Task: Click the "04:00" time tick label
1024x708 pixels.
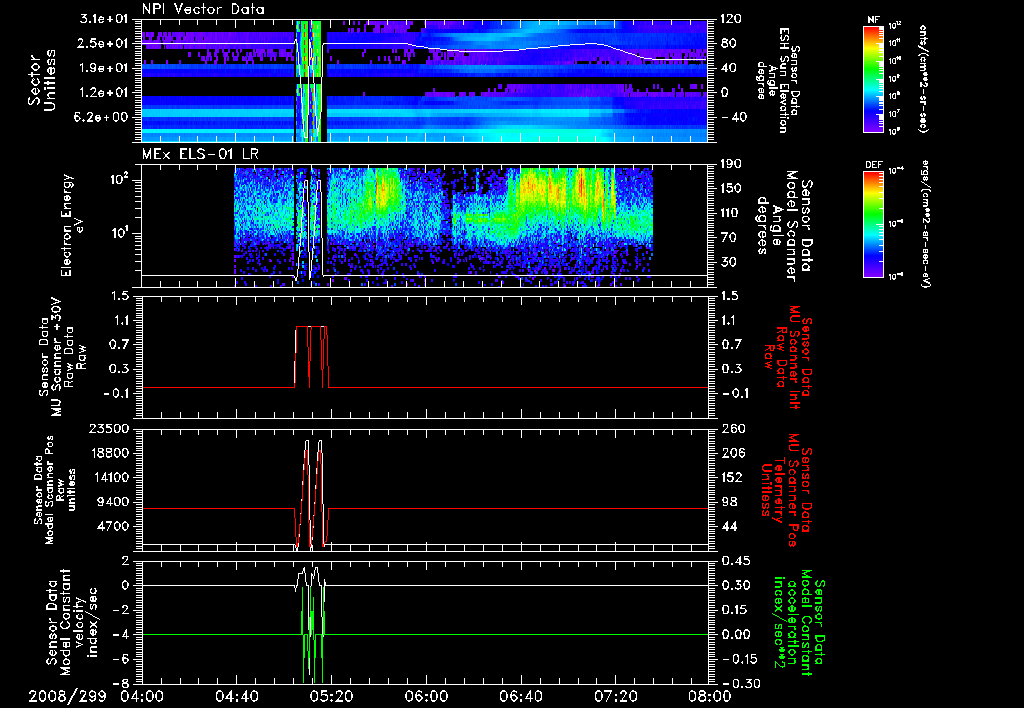Action: pyautogui.click(x=142, y=696)
